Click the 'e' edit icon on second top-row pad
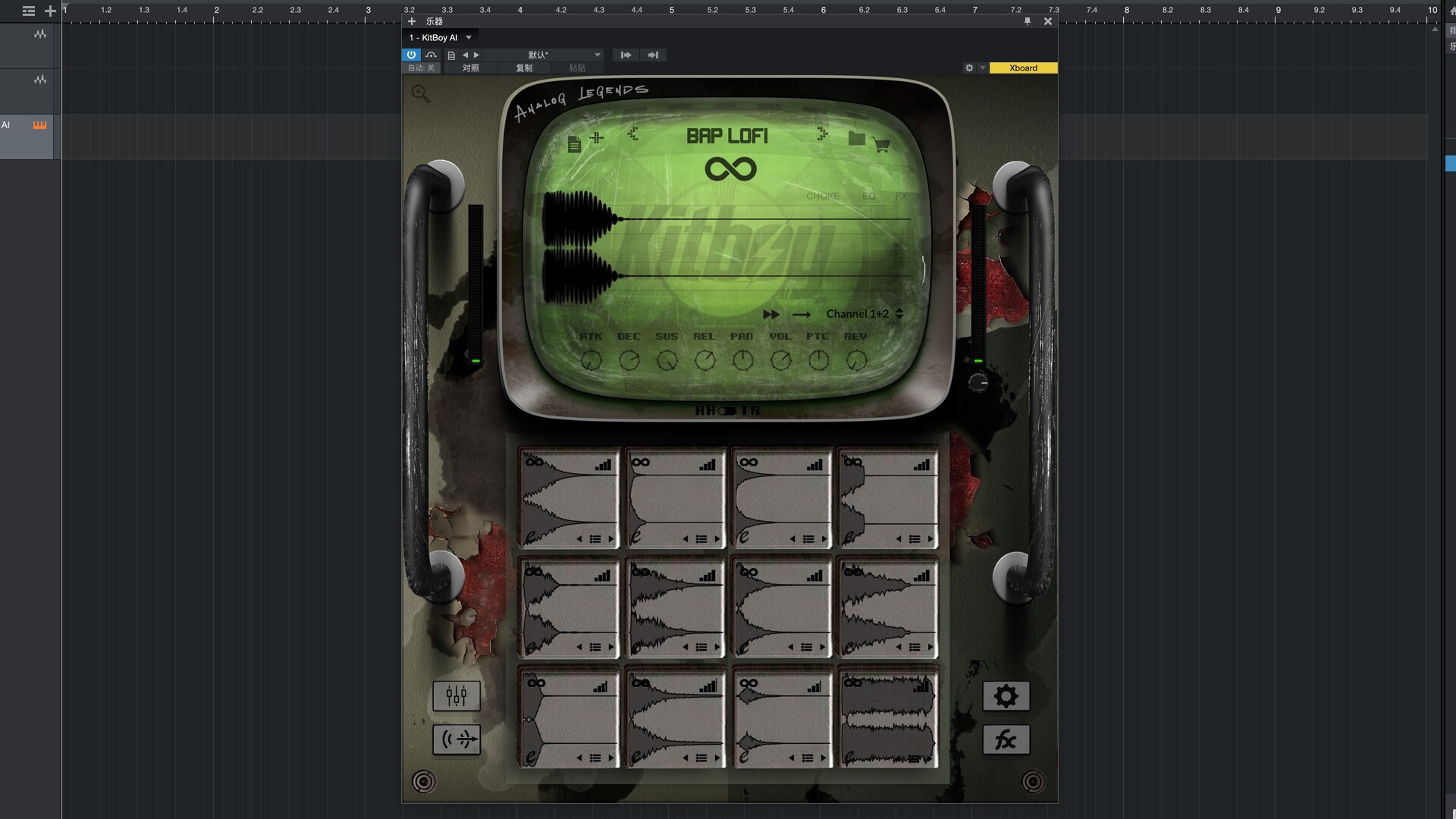This screenshot has width=1456, height=819. pyautogui.click(x=636, y=536)
